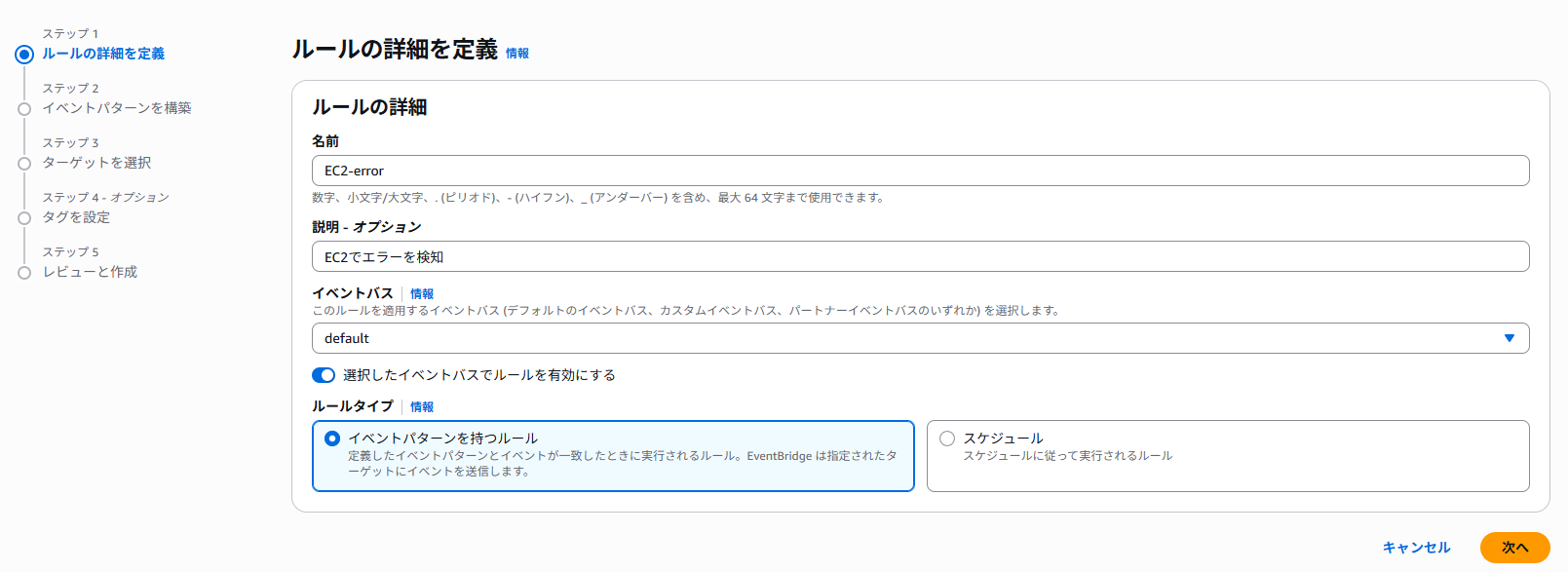Open the 情報 link beside the page title
The height and width of the screenshot is (572, 1568).
517,54
